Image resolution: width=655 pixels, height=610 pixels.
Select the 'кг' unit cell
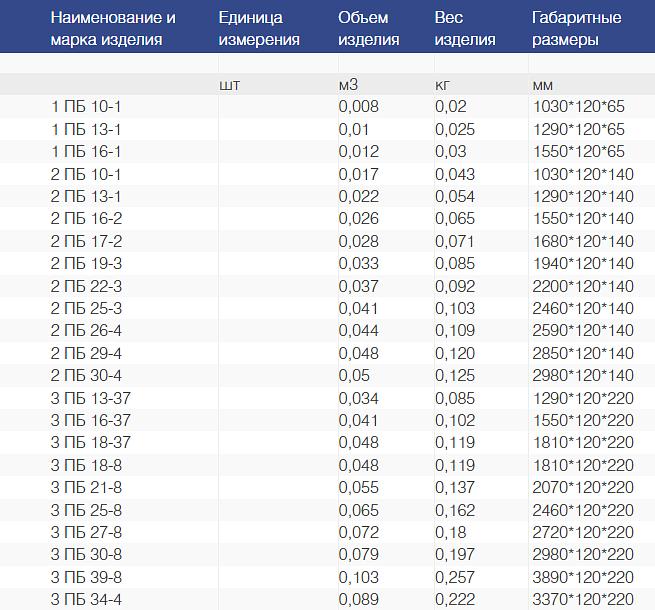coord(444,85)
